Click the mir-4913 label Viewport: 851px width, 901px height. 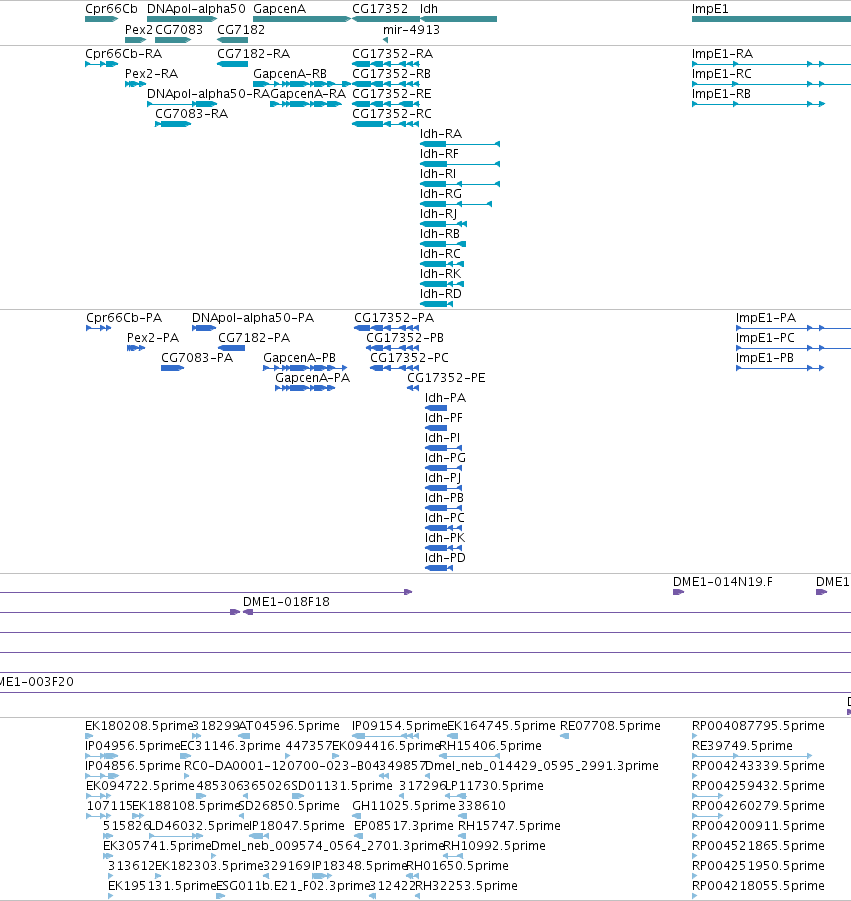coord(411,30)
